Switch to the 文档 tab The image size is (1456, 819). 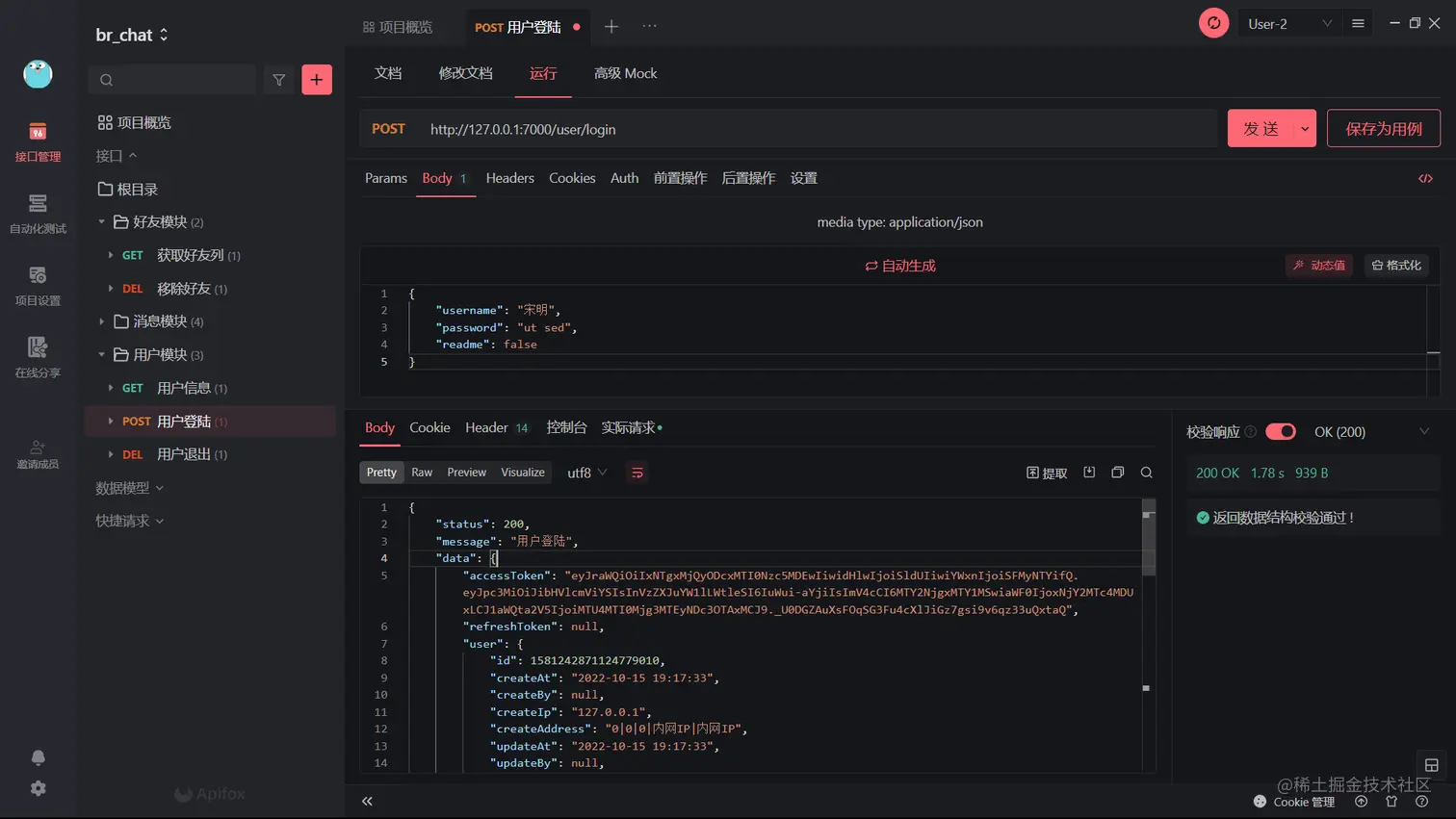[388, 73]
